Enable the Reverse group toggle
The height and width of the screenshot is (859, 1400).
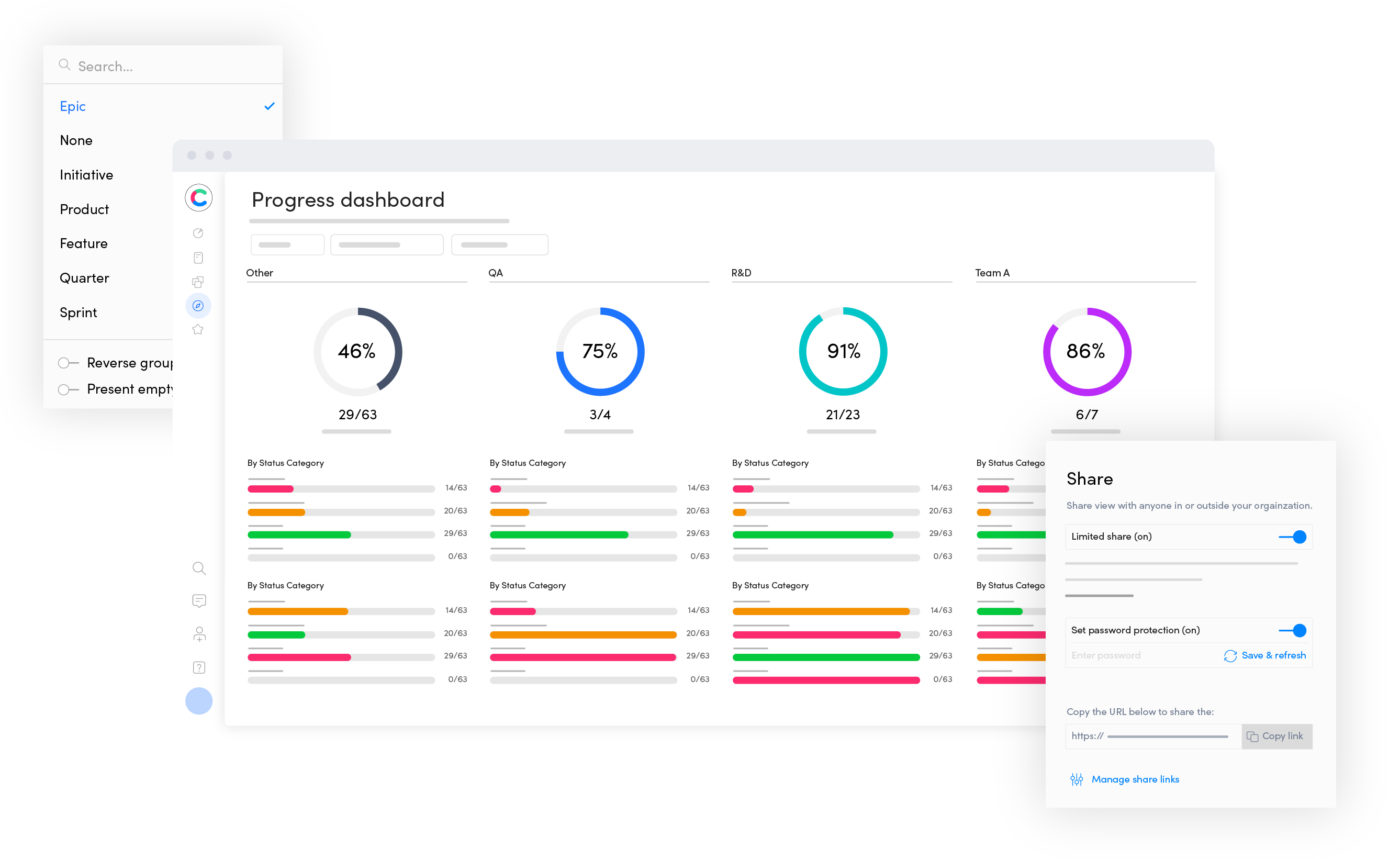pyautogui.click(x=66, y=362)
